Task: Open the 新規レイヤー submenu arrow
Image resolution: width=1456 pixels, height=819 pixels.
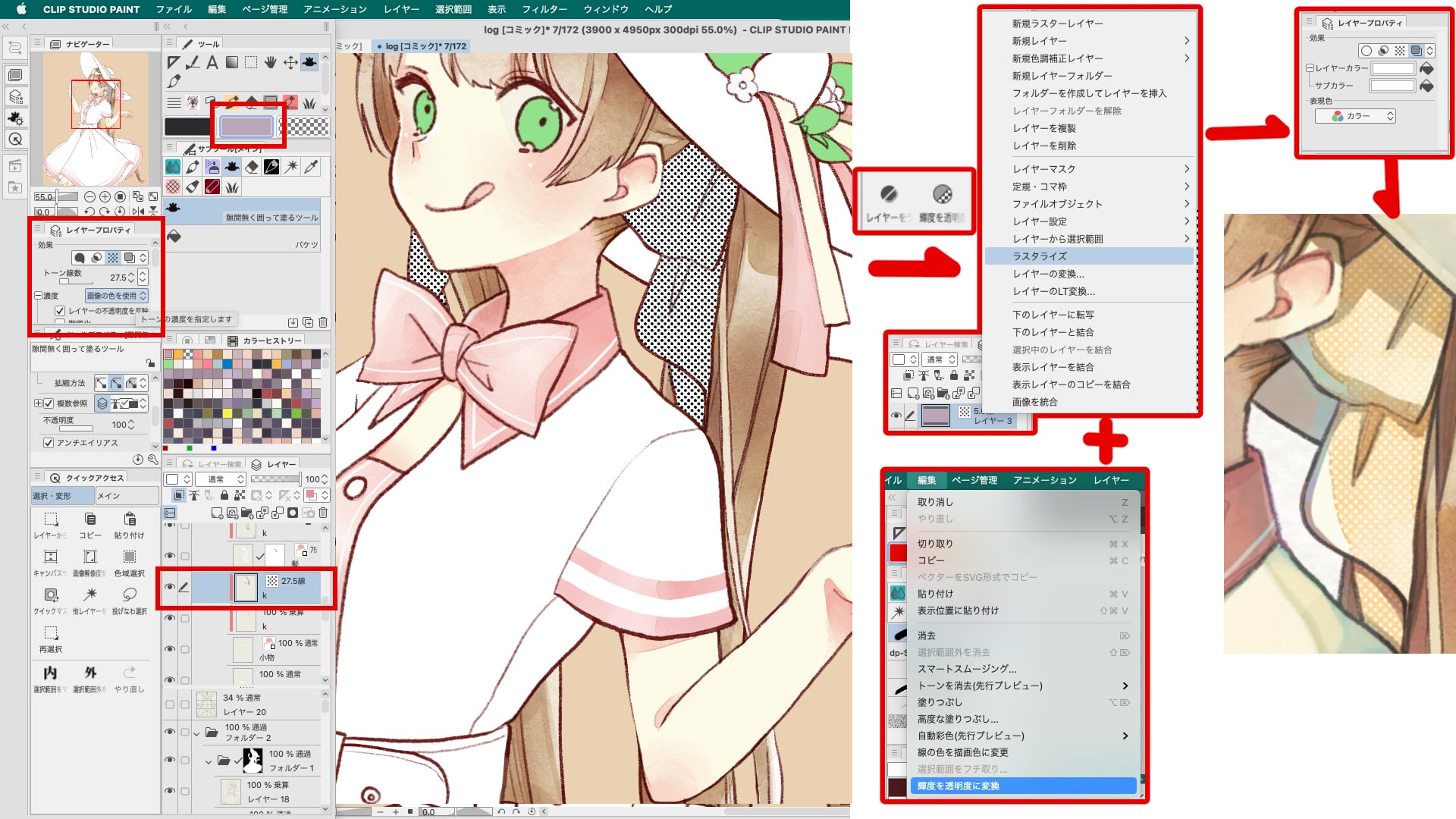Action: pos(1187,41)
